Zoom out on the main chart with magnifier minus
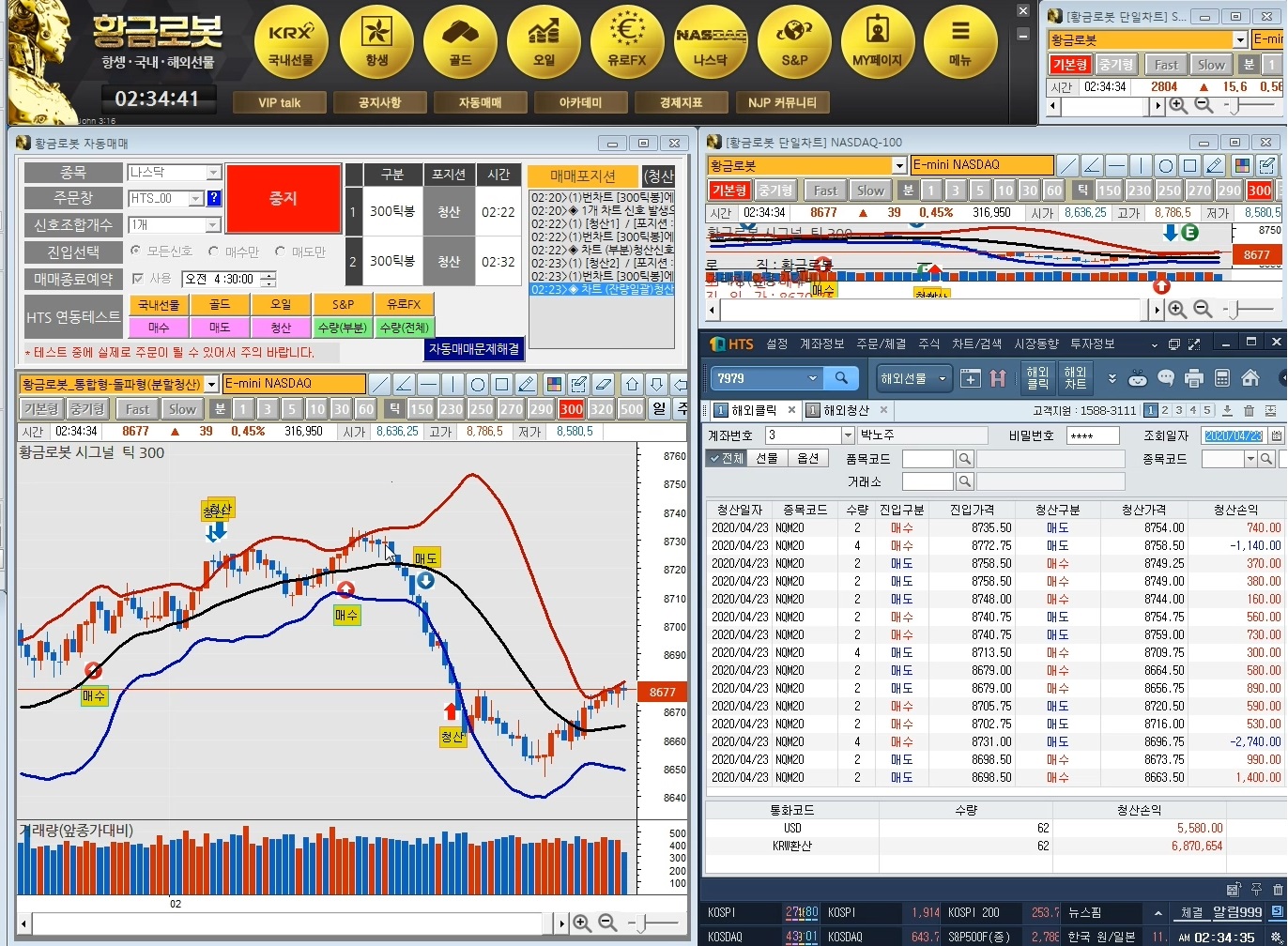The image size is (1288, 946). point(607,923)
